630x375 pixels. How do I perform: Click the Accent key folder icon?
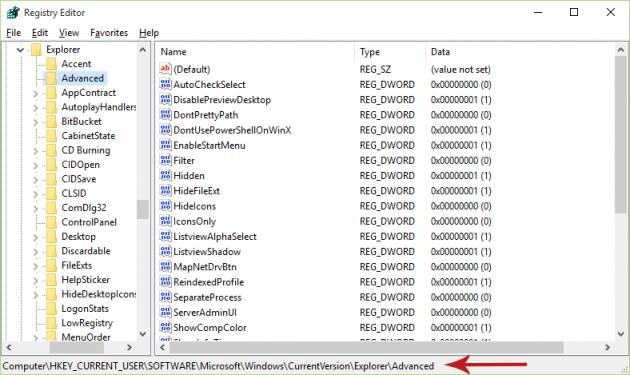pos(51,64)
